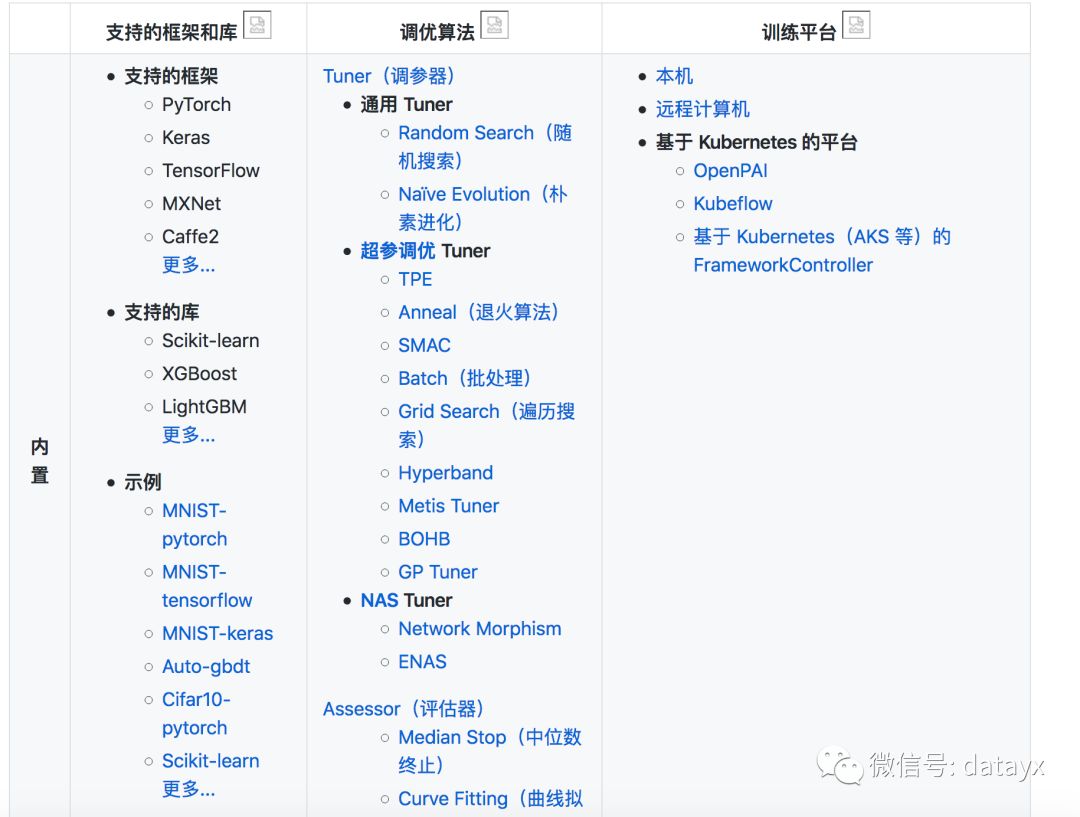Click the 通用 Tuner heading
Screen dimensions: 1080x817
point(406,104)
